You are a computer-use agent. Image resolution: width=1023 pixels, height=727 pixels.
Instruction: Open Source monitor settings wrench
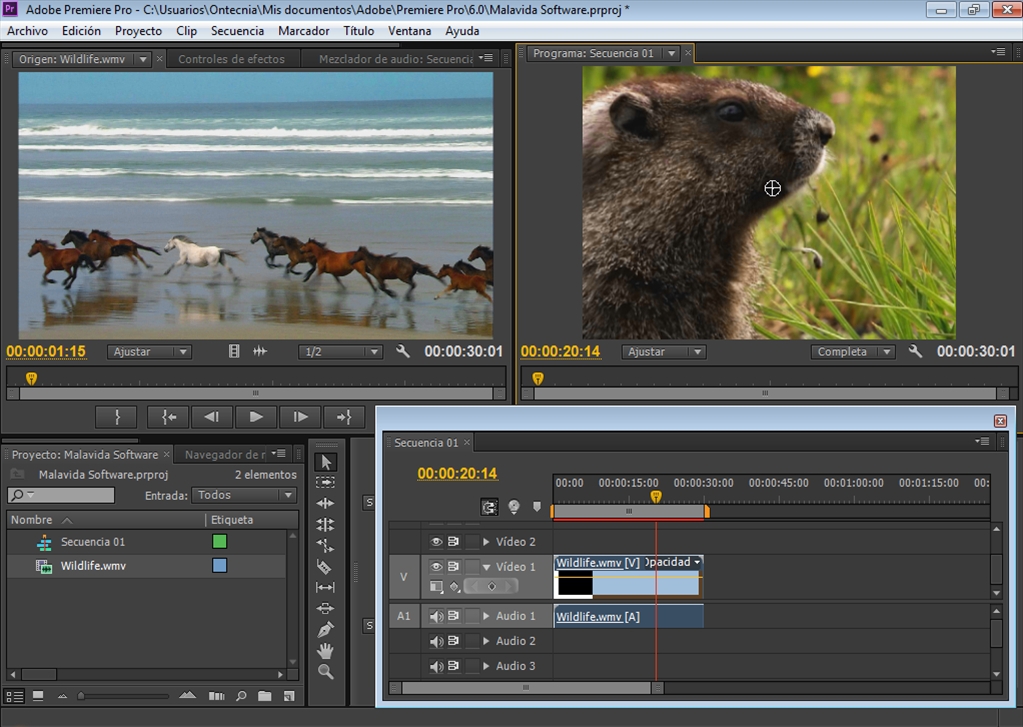pyautogui.click(x=403, y=351)
